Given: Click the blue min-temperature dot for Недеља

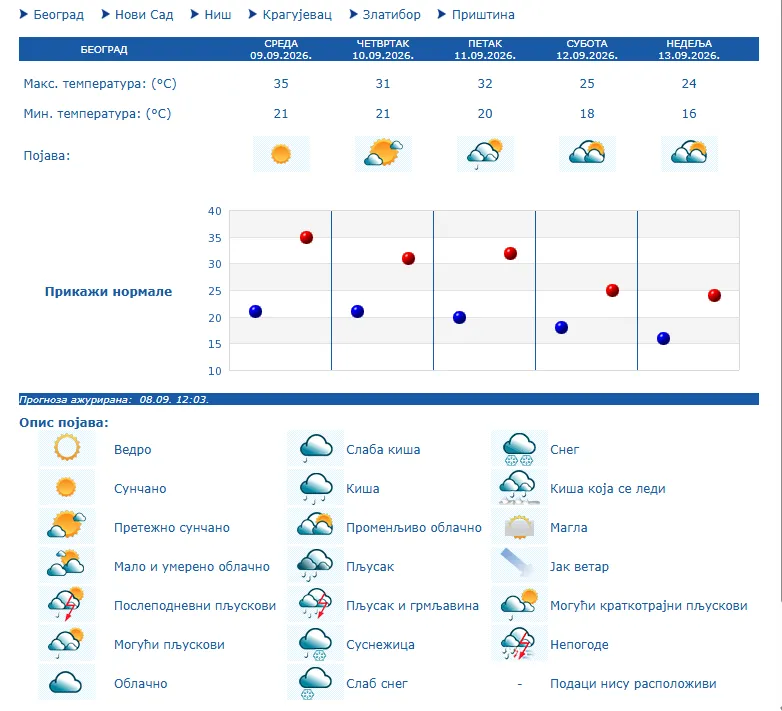Looking at the screenshot, I should tap(663, 339).
